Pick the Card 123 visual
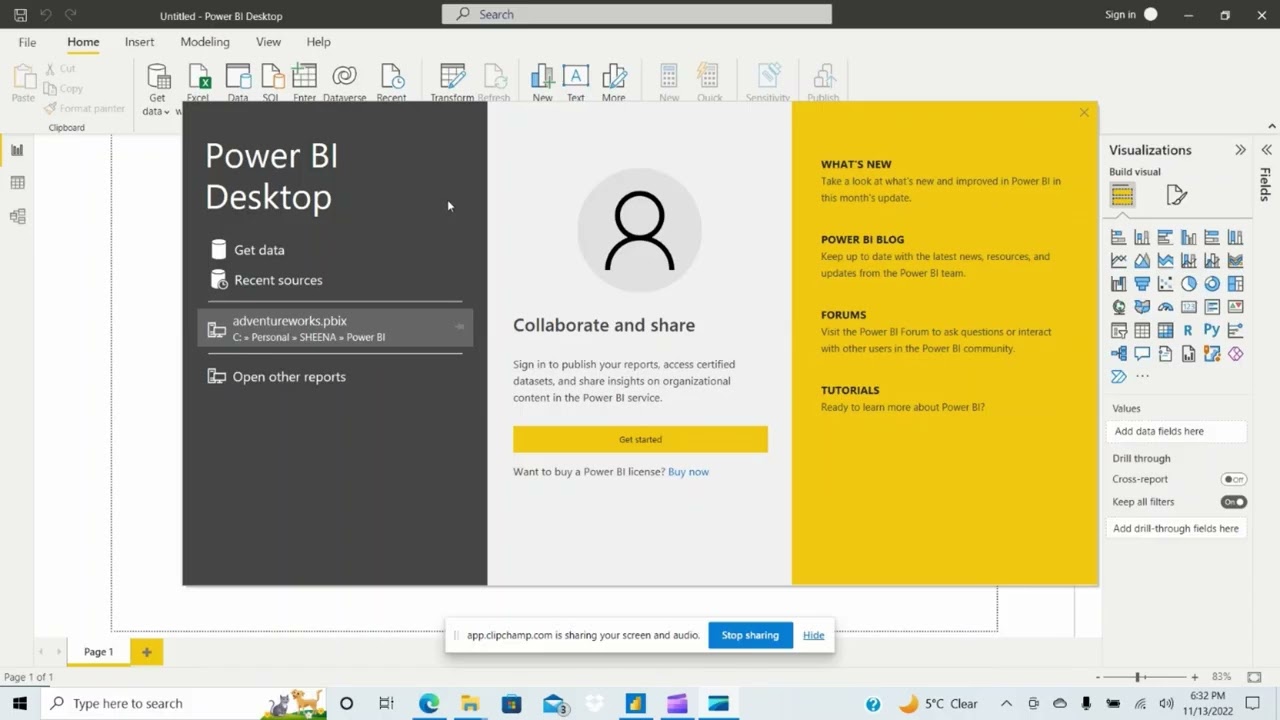 (x=1188, y=307)
